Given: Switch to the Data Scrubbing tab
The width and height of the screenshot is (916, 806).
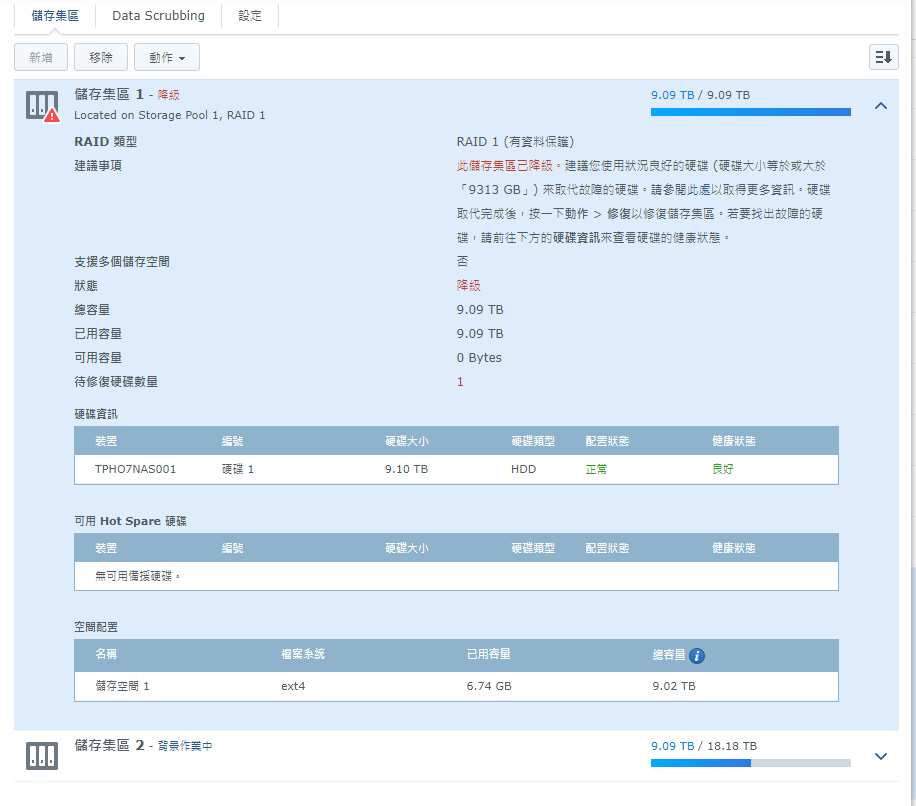Looking at the screenshot, I should (158, 16).
